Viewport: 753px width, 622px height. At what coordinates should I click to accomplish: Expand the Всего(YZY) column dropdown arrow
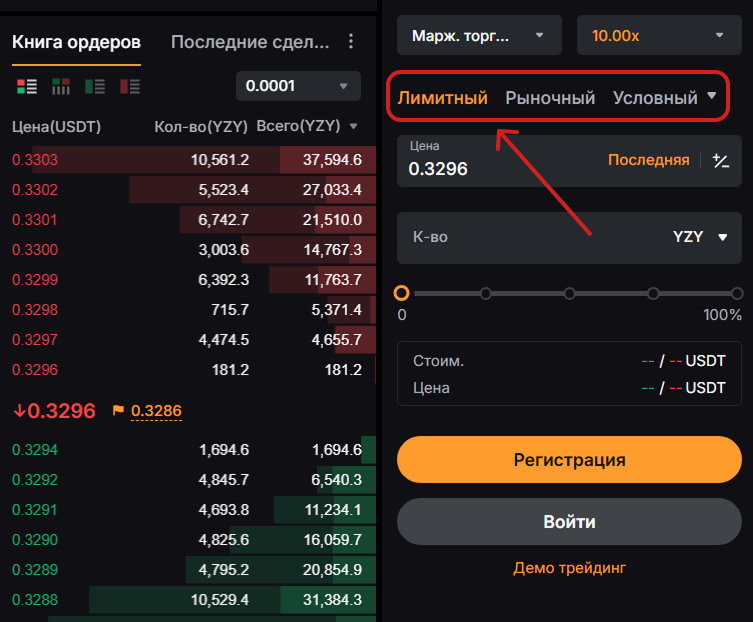(x=353, y=126)
